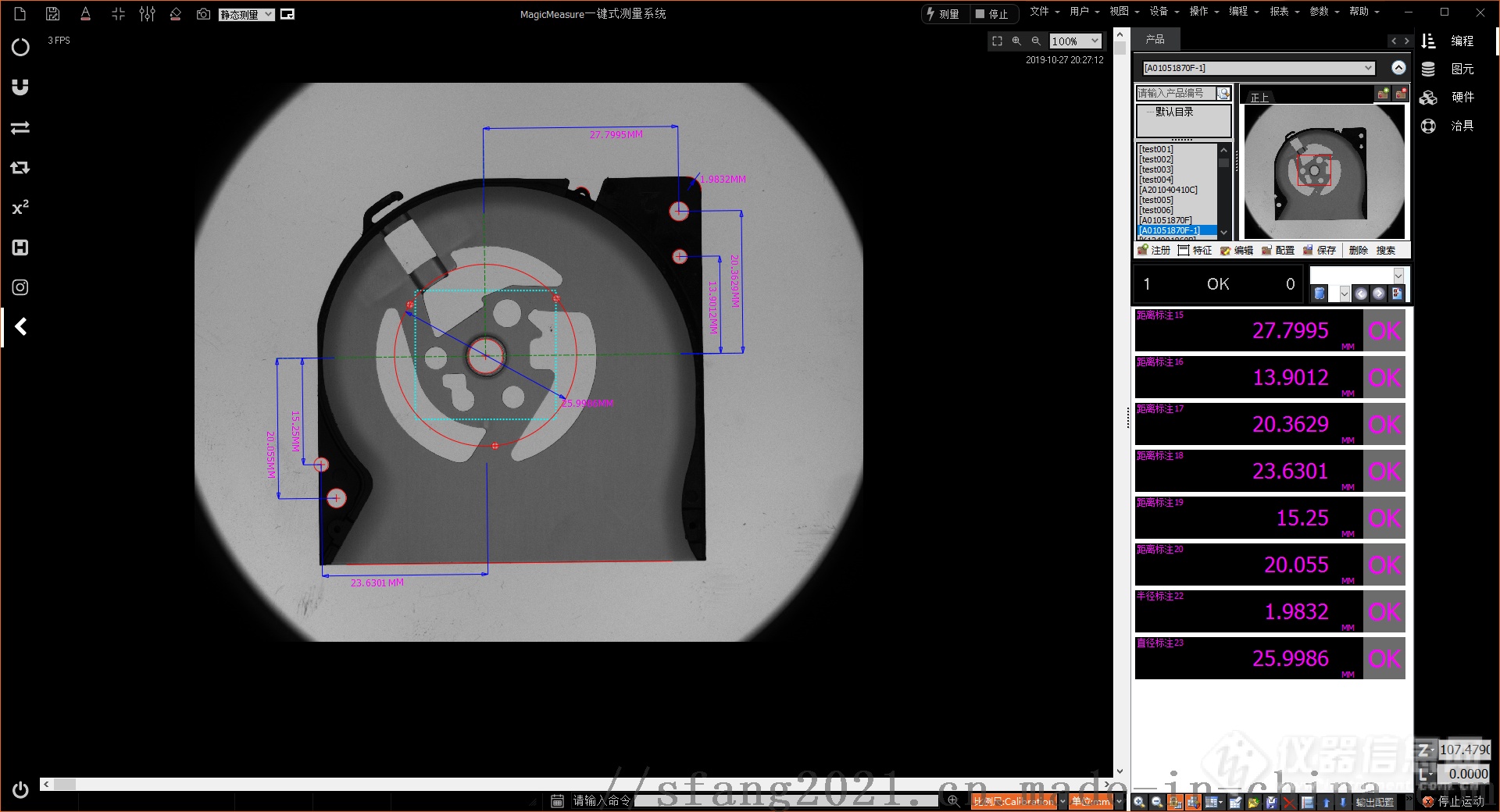Click the 注册 register button
Viewport: 1500px width, 812px height.
coord(1154,250)
